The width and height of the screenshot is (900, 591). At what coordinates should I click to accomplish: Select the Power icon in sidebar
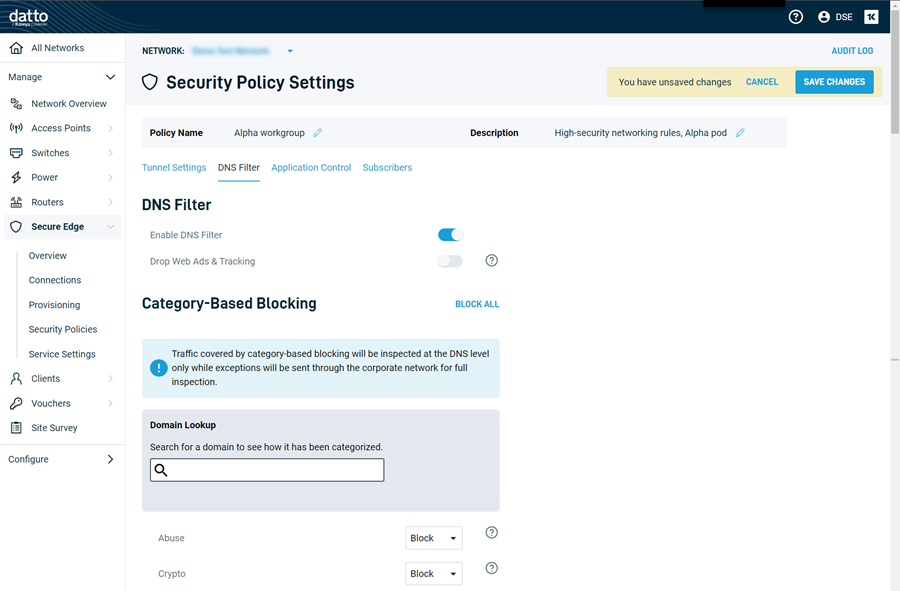pos(16,177)
